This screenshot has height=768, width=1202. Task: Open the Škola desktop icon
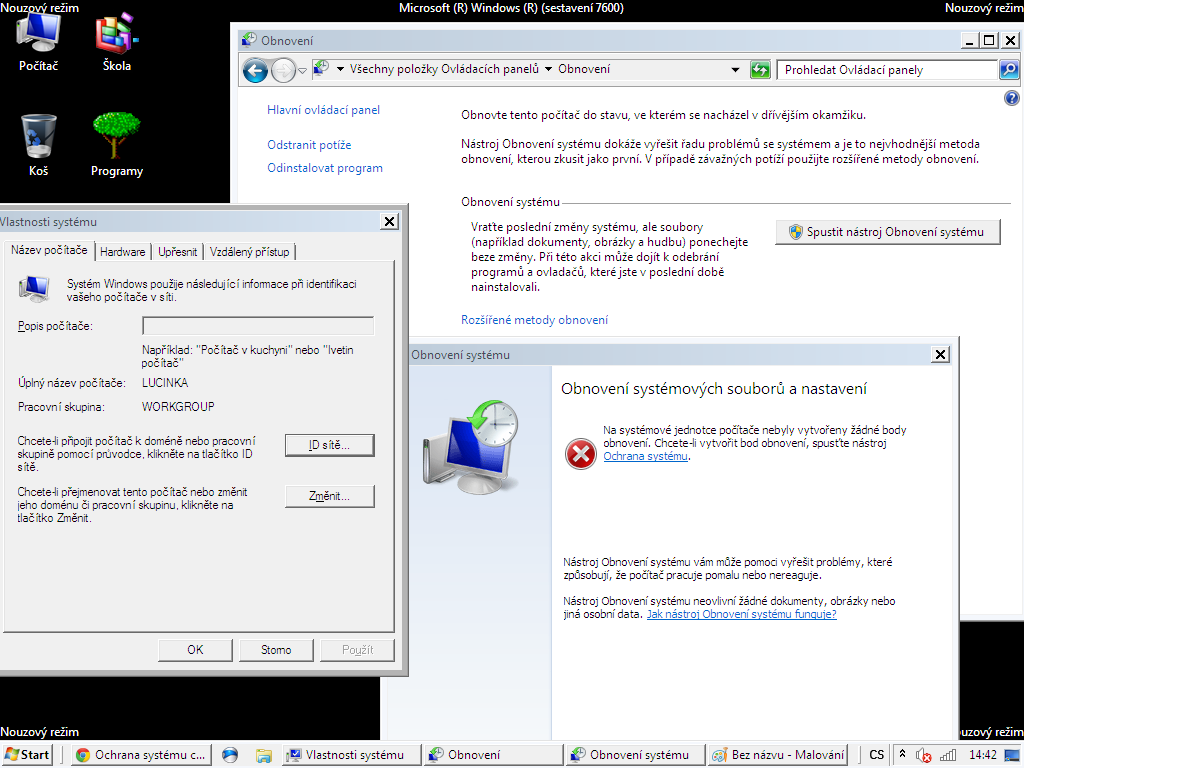(x=117, y=43)
